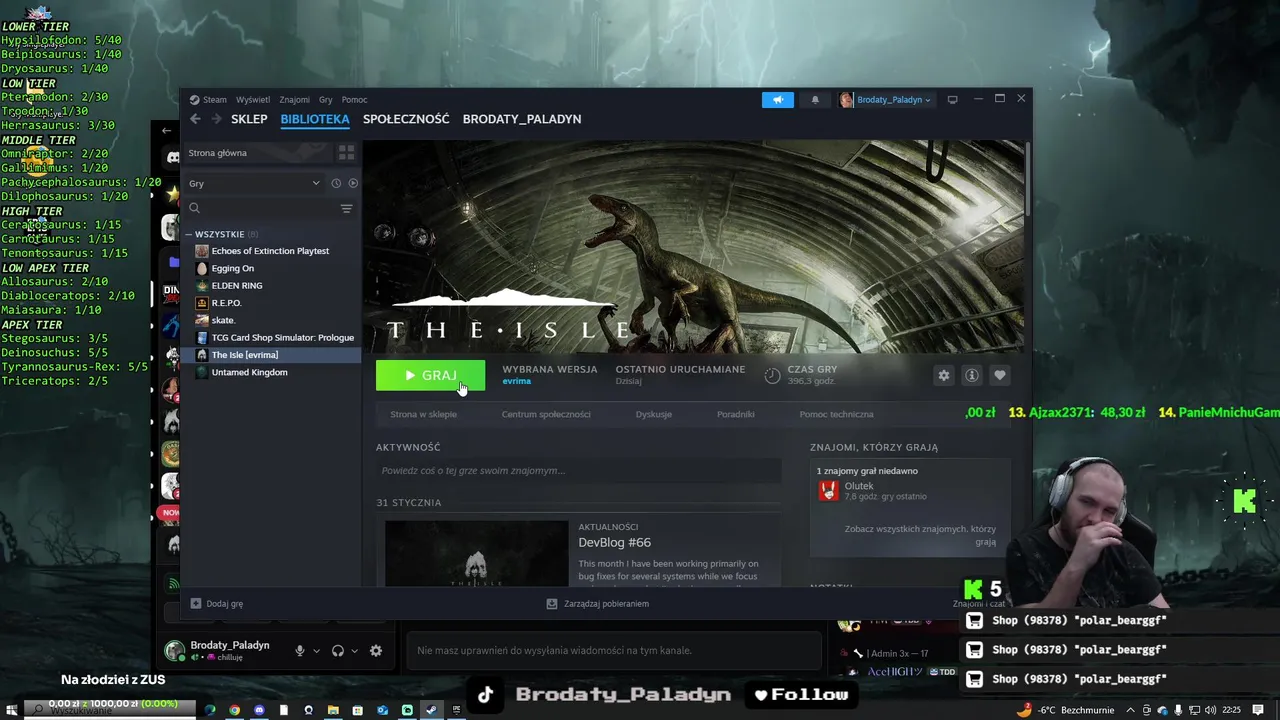Image resolution: width=1280 pixels, height=720 pixels.
Task: Click the library search field
Action: [260, 208]
